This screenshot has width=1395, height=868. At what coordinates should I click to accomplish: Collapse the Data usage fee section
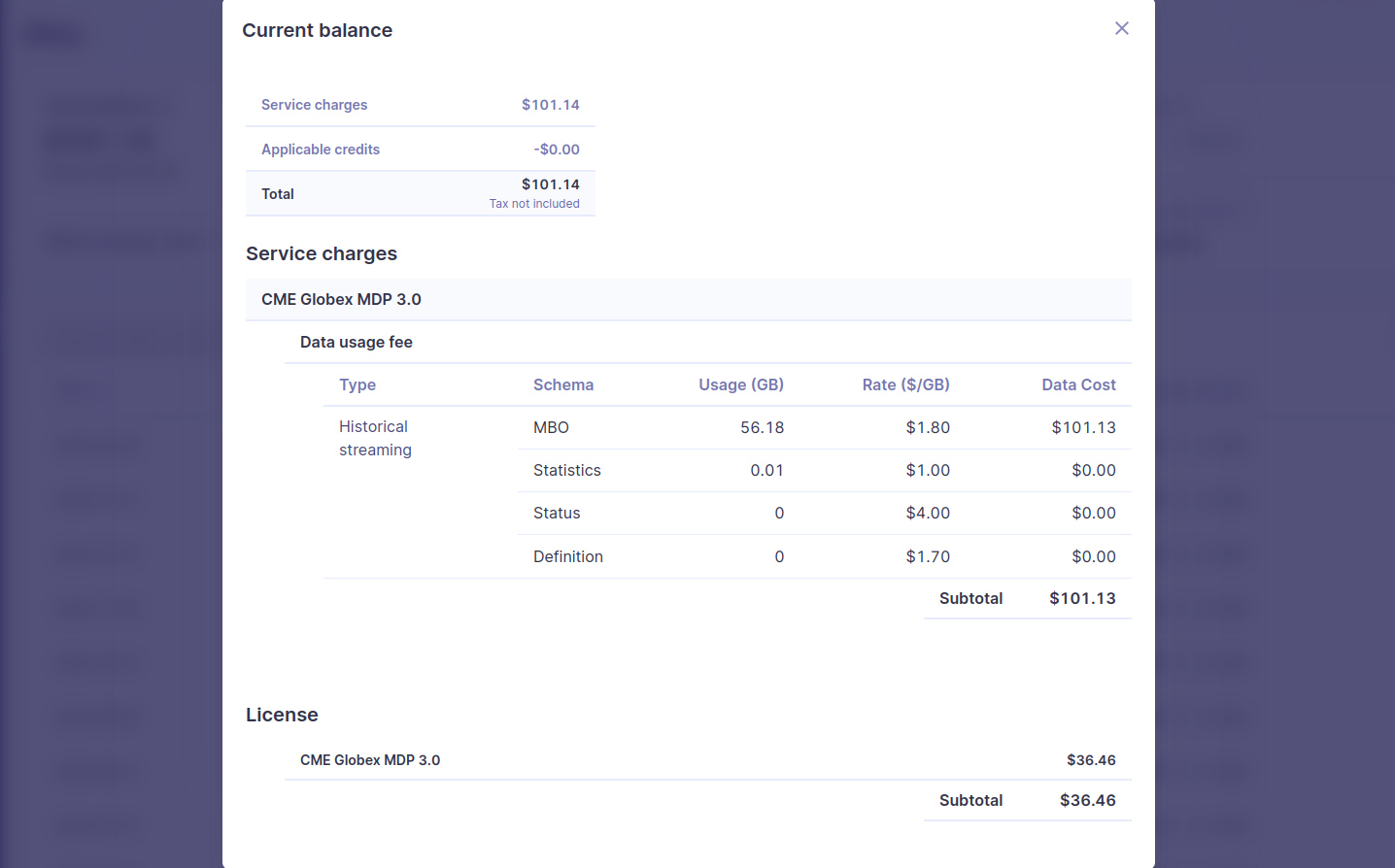(x=356, y=342)
